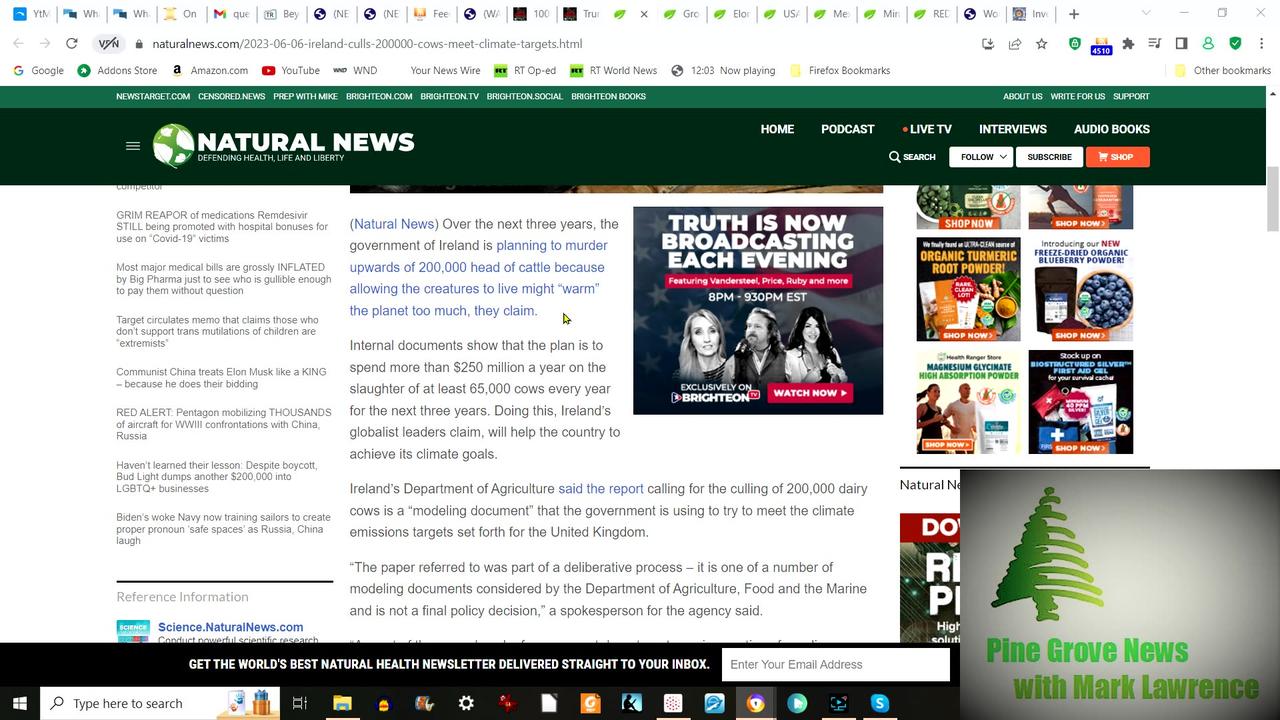
Task: Open File Explorer from the taskbar
Action: click(x=342, y=703)
